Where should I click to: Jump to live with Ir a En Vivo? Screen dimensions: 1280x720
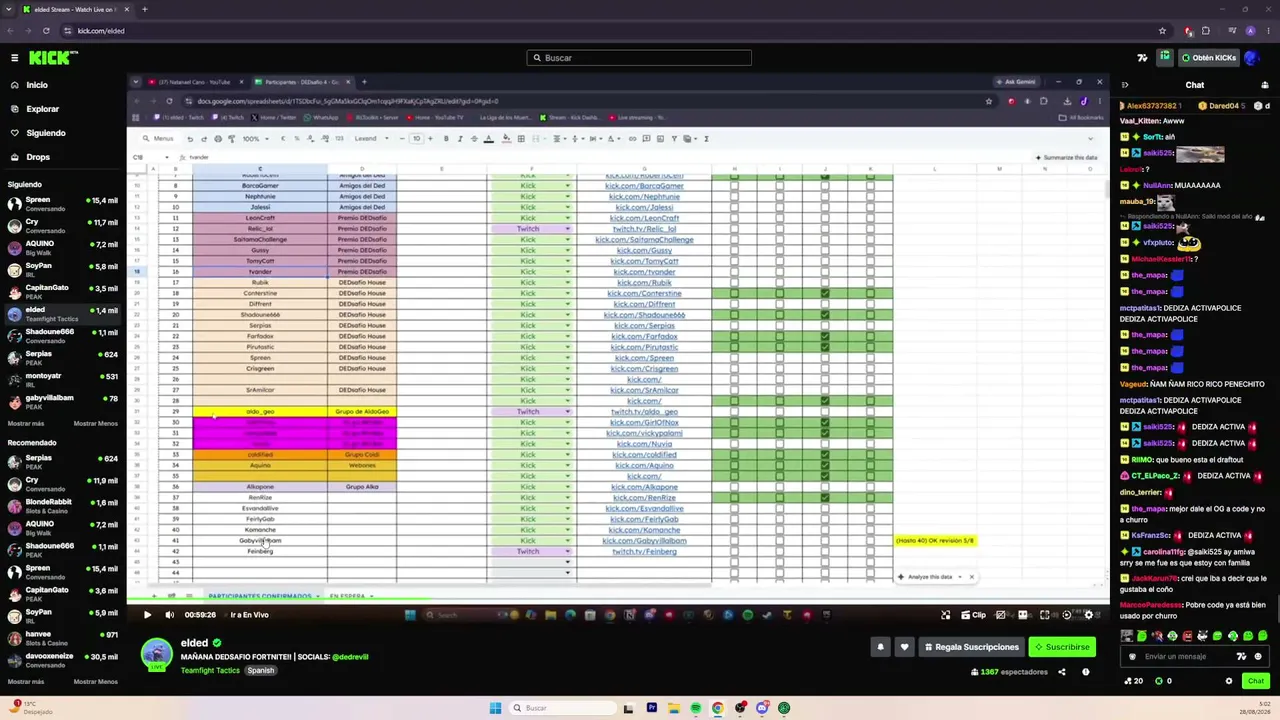249,615
